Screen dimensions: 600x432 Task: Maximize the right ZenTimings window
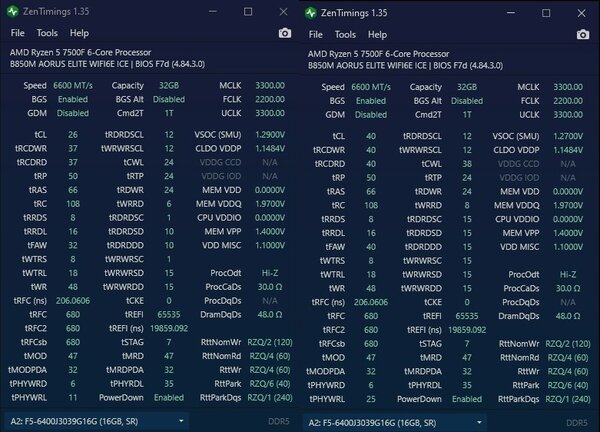click(x=546, y=13)
